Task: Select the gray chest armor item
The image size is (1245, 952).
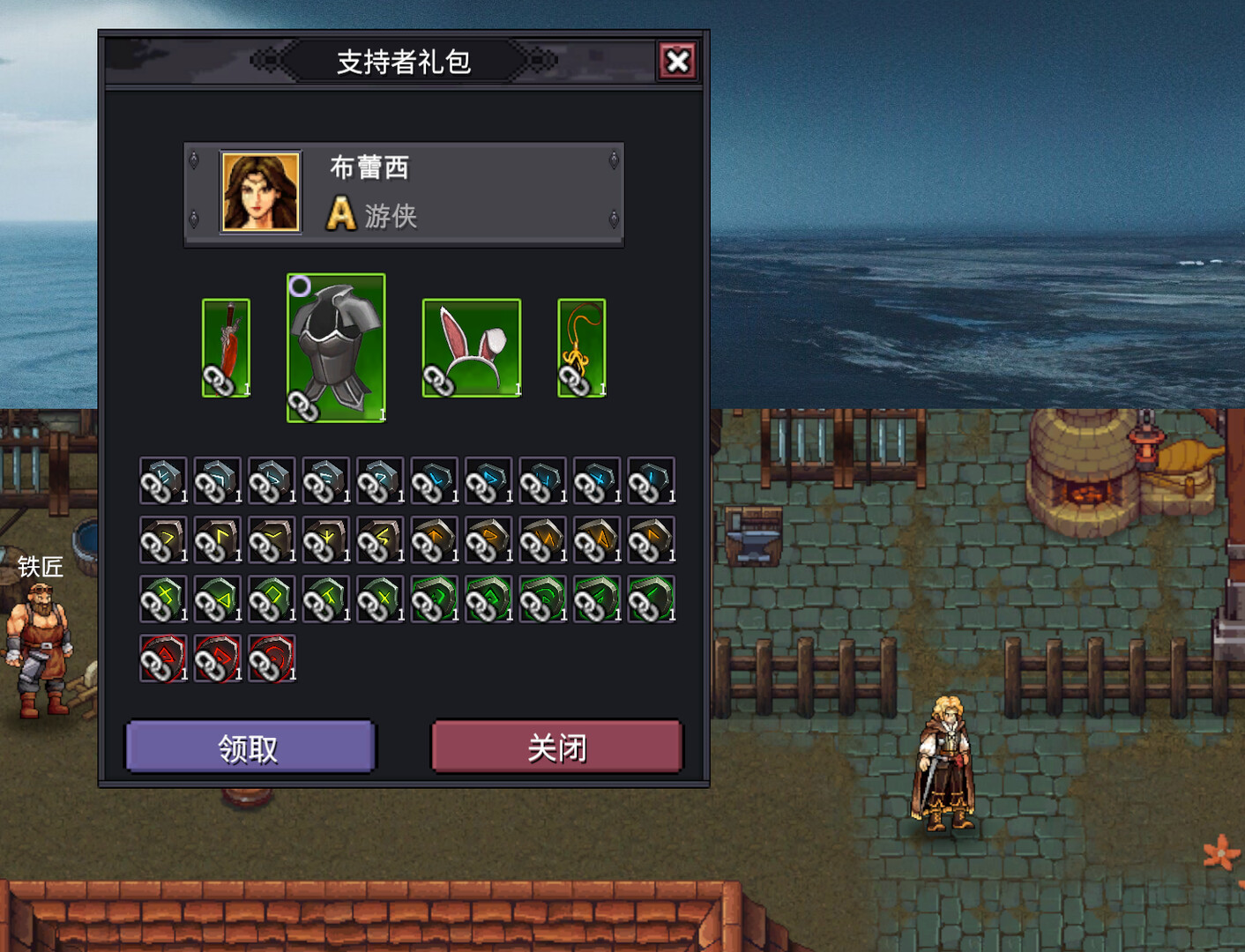Action: click(336, 348)
